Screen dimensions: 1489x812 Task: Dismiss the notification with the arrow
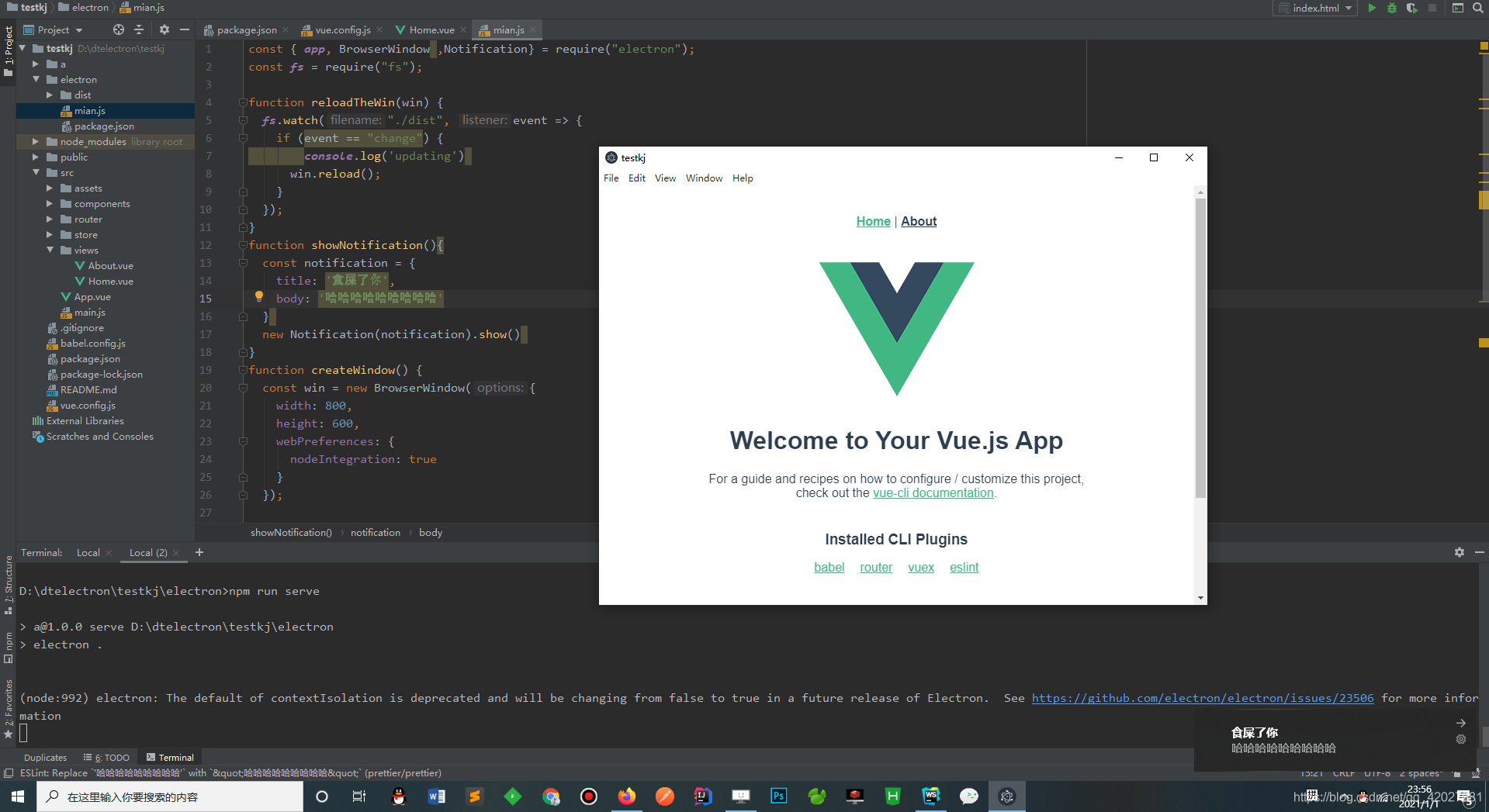click(x=1461, y=723)
